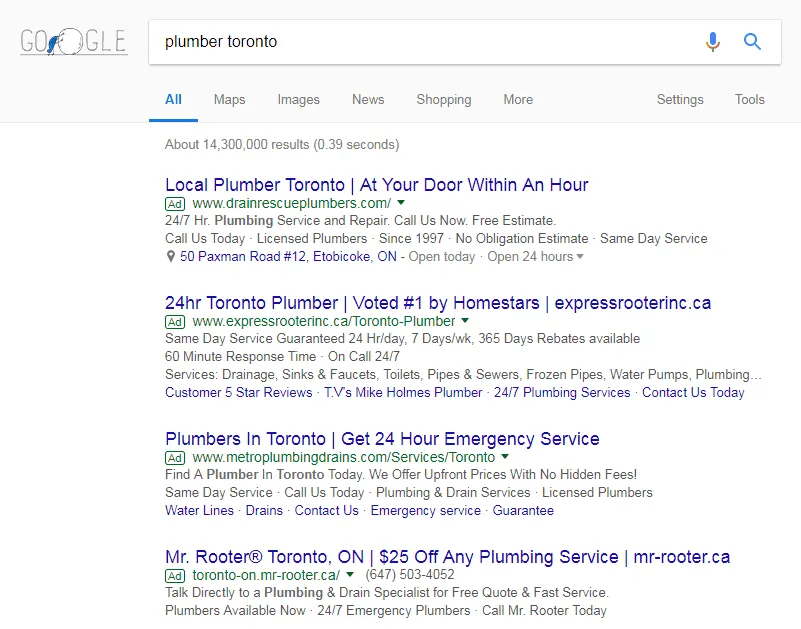The height and width of the screenshot is (629, 801).
Task: Click the Ad badge next to toronto-on.mr-rooter.ca
Action: pos(175,576)
